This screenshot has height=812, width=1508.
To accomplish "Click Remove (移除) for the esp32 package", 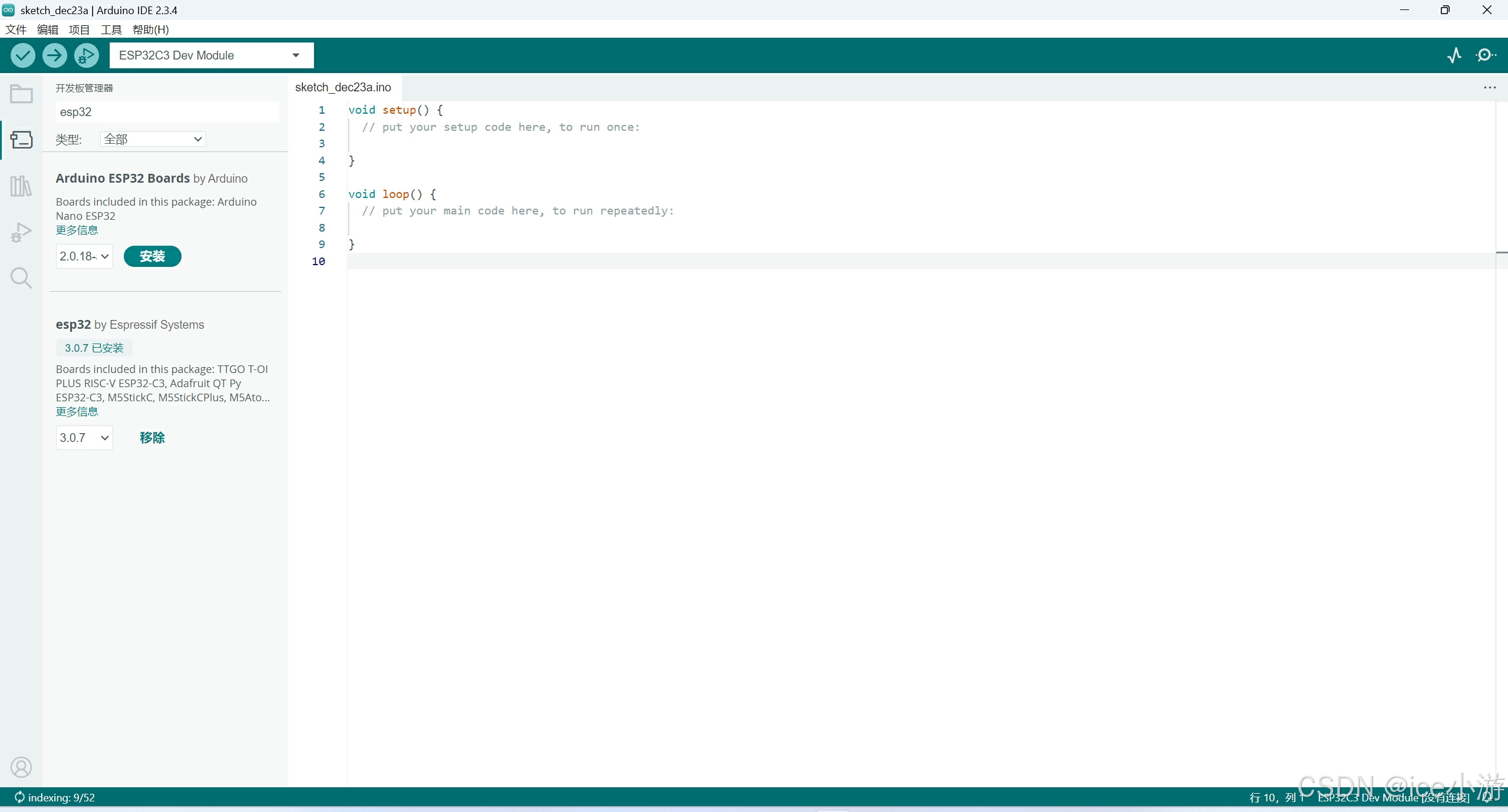I will point(152,438).
